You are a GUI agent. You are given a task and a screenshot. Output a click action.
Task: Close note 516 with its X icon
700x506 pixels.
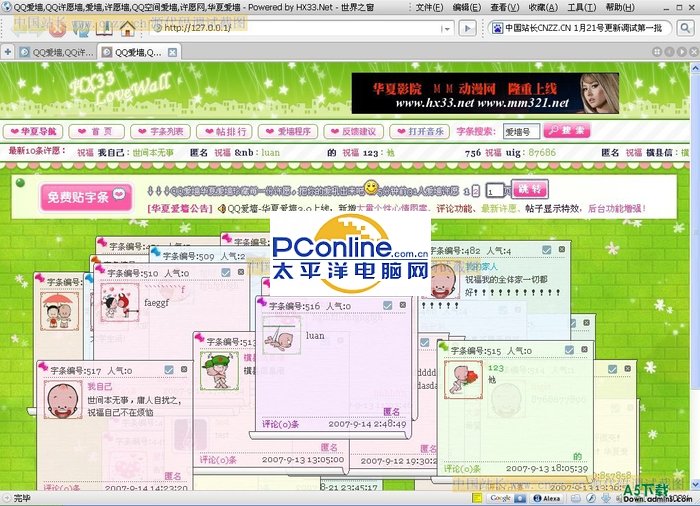point(403,305)
